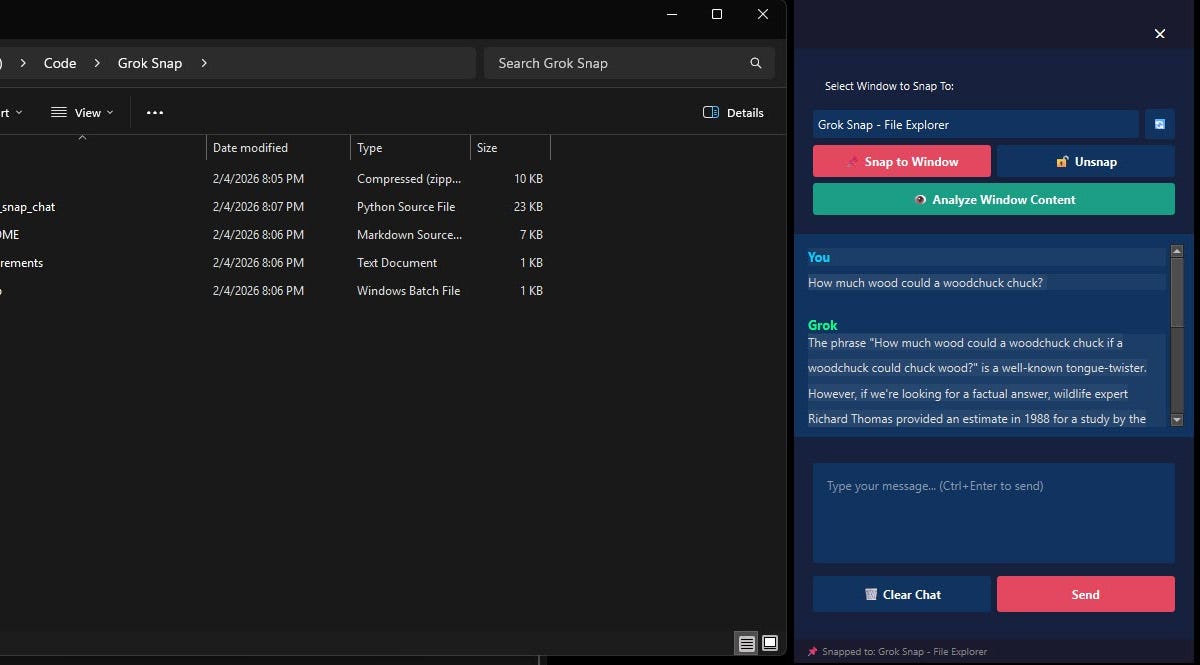The height and width of the screenshot is (665, 1200).
Task: Select the Text Document row
Action: coord(275,263)
